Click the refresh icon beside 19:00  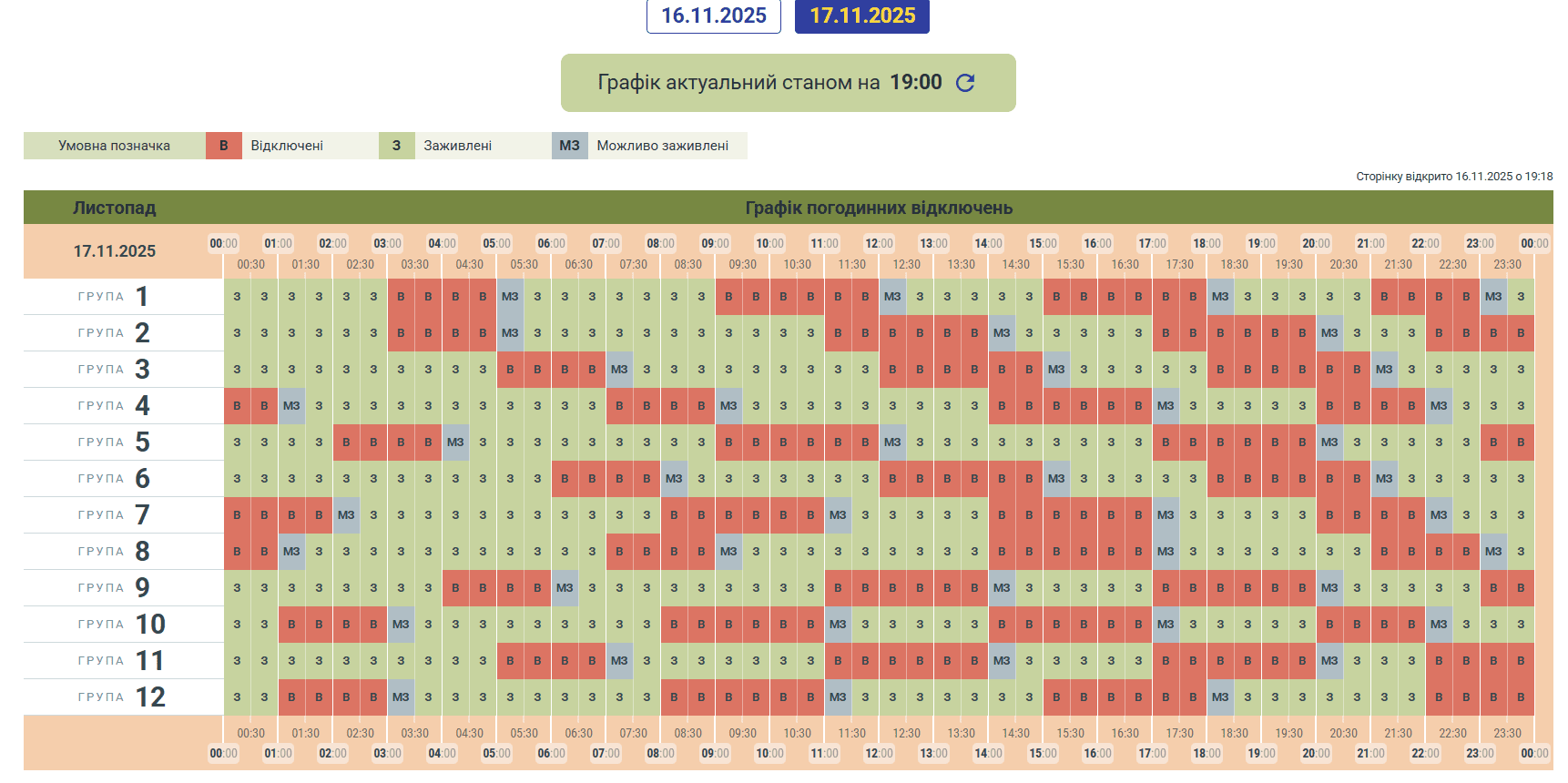(965, 83)
